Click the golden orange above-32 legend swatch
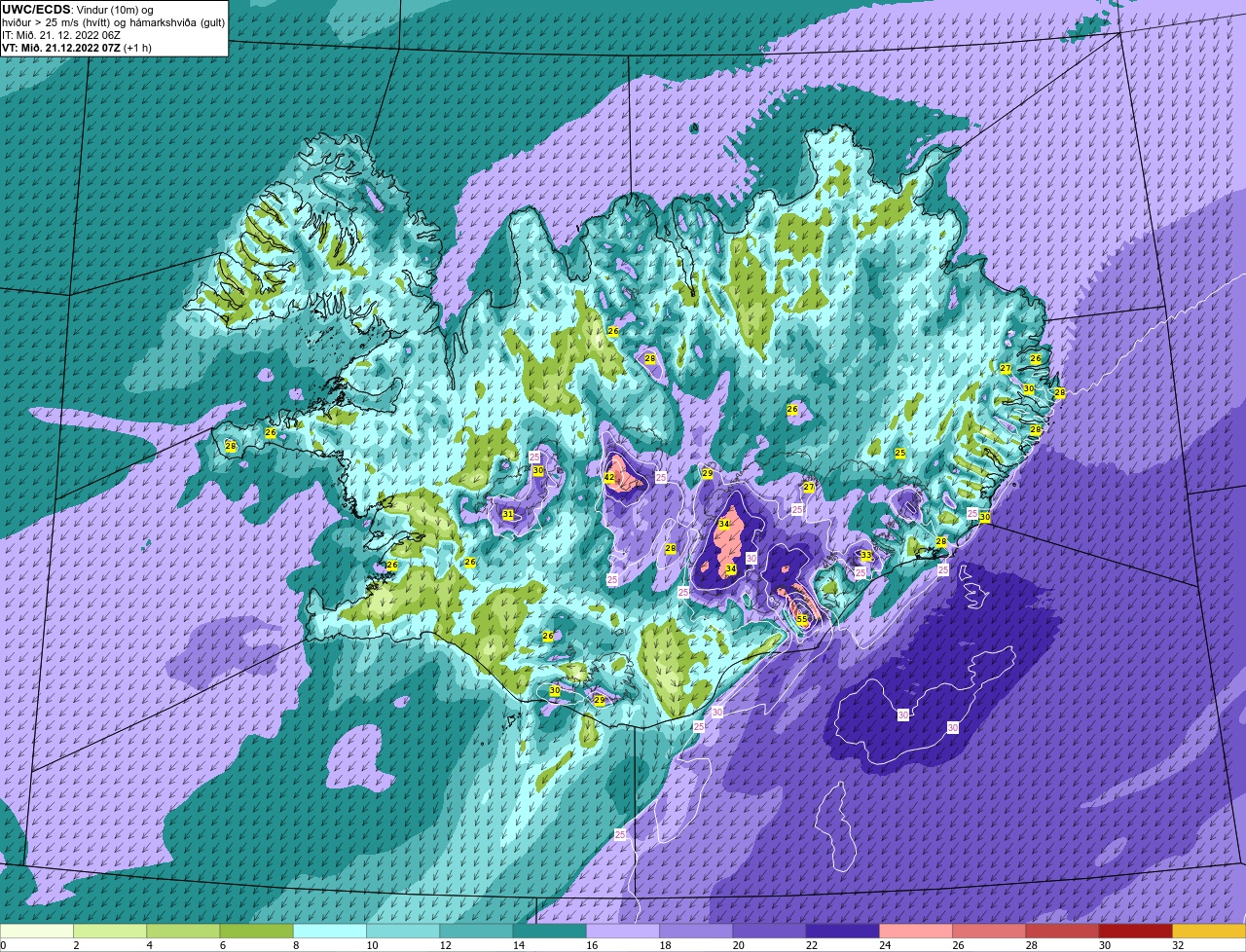Image resolution: width=1246 pixels, height=952 pixels. point(1209,932)
